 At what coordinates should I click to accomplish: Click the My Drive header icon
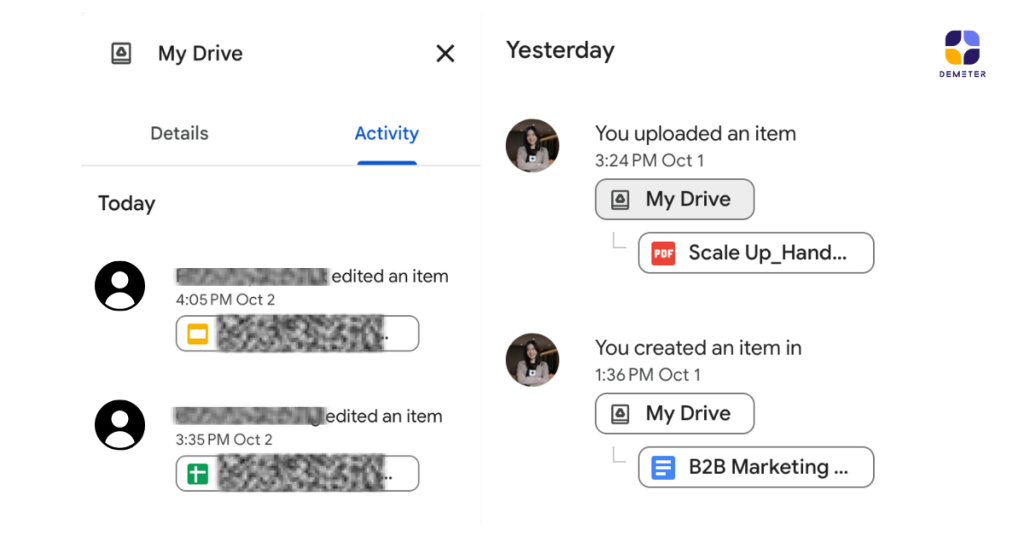point(121,54)
